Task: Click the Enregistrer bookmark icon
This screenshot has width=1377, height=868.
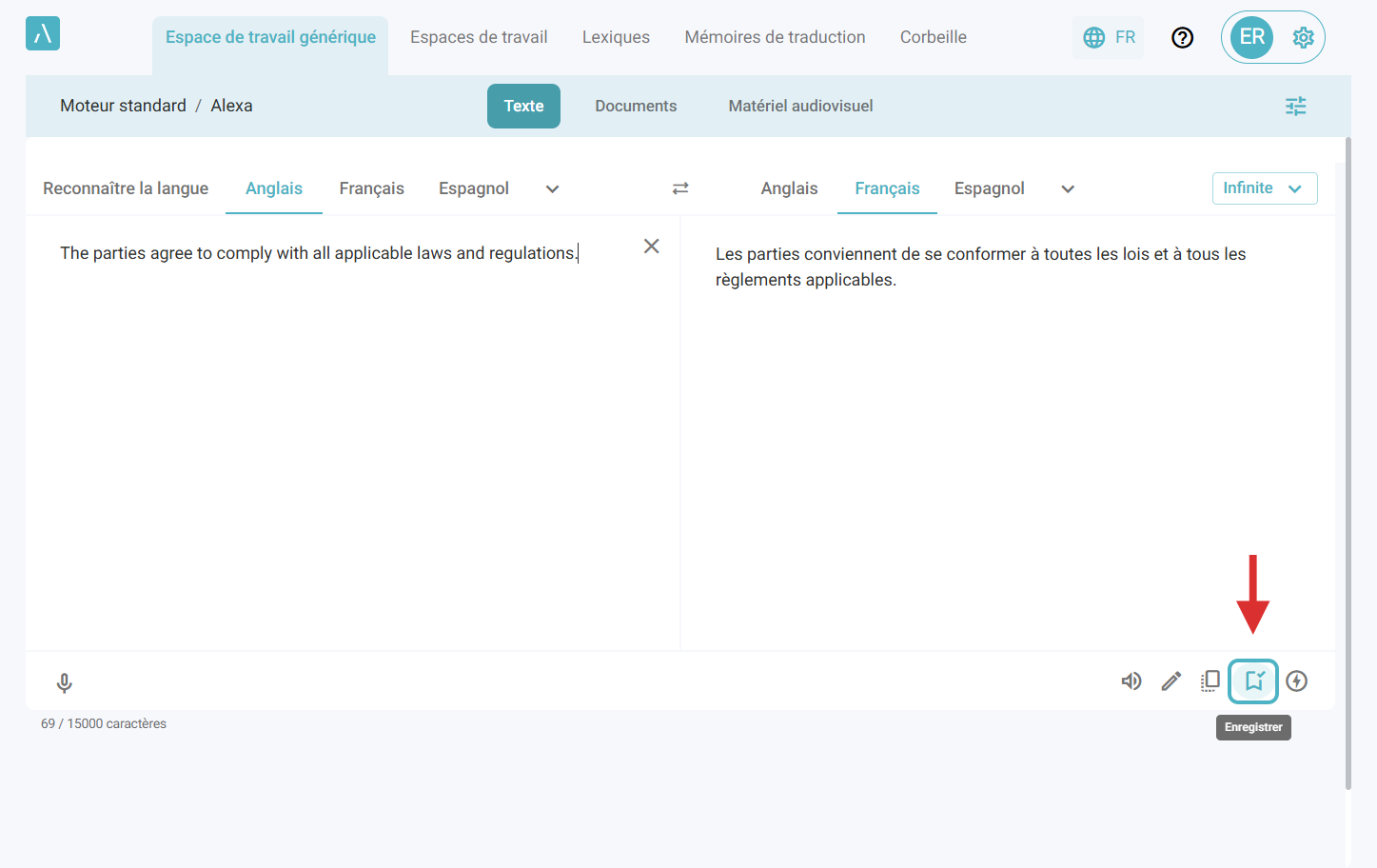Action: coord(1253,681)
